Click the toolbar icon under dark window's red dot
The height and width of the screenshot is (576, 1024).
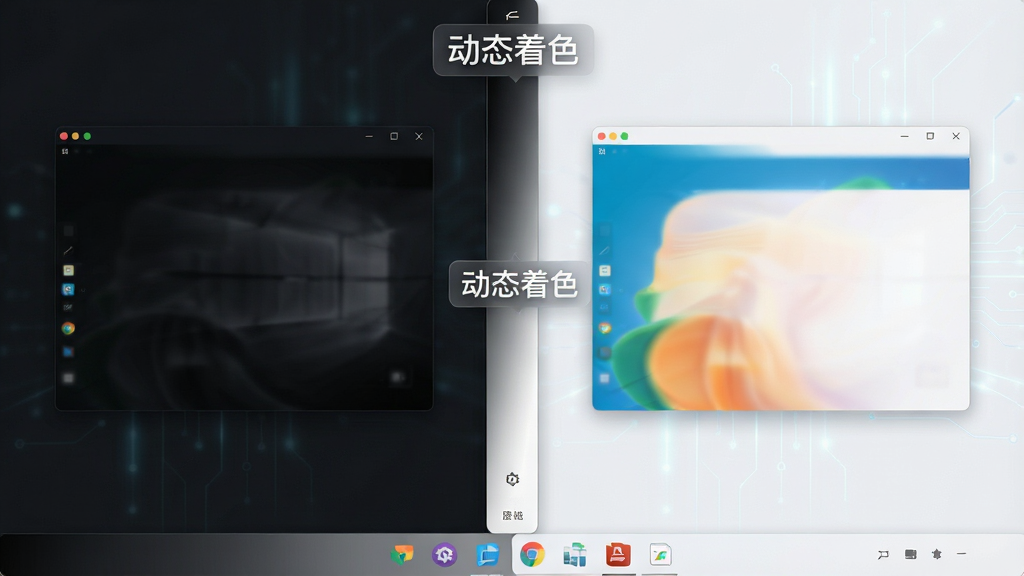65,152
